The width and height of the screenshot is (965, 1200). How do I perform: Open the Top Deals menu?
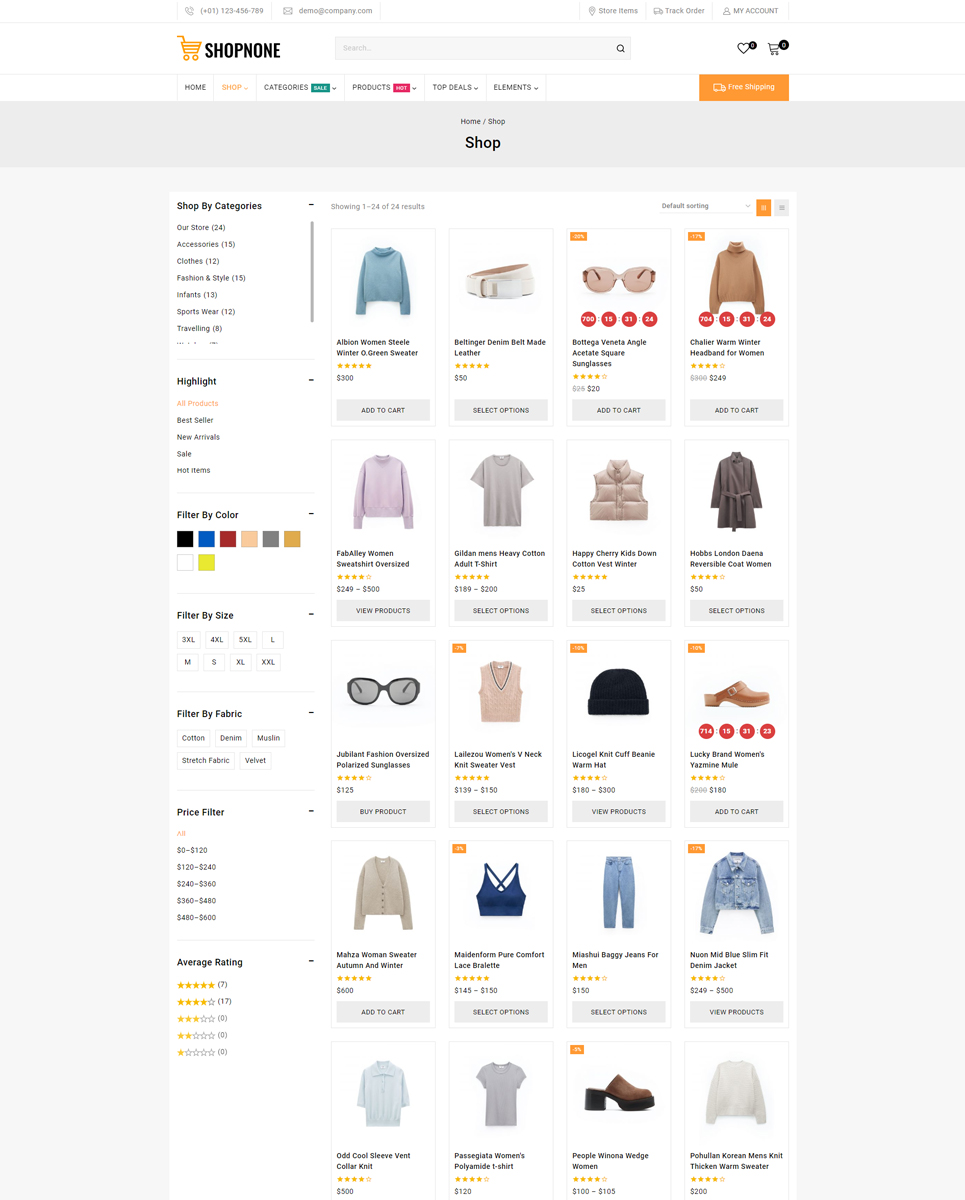(x=455, y=88)
